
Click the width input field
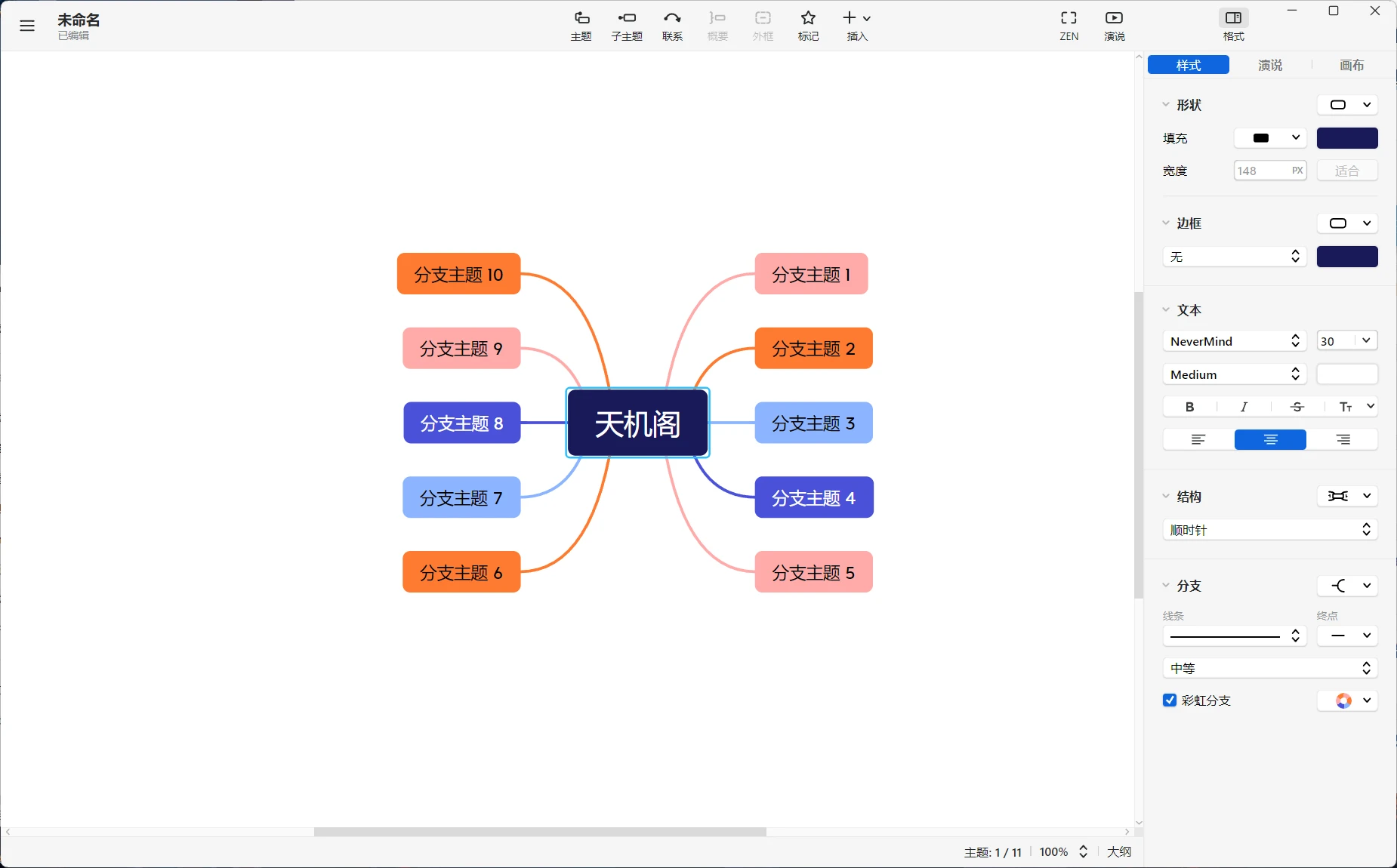click(1270, 171)
